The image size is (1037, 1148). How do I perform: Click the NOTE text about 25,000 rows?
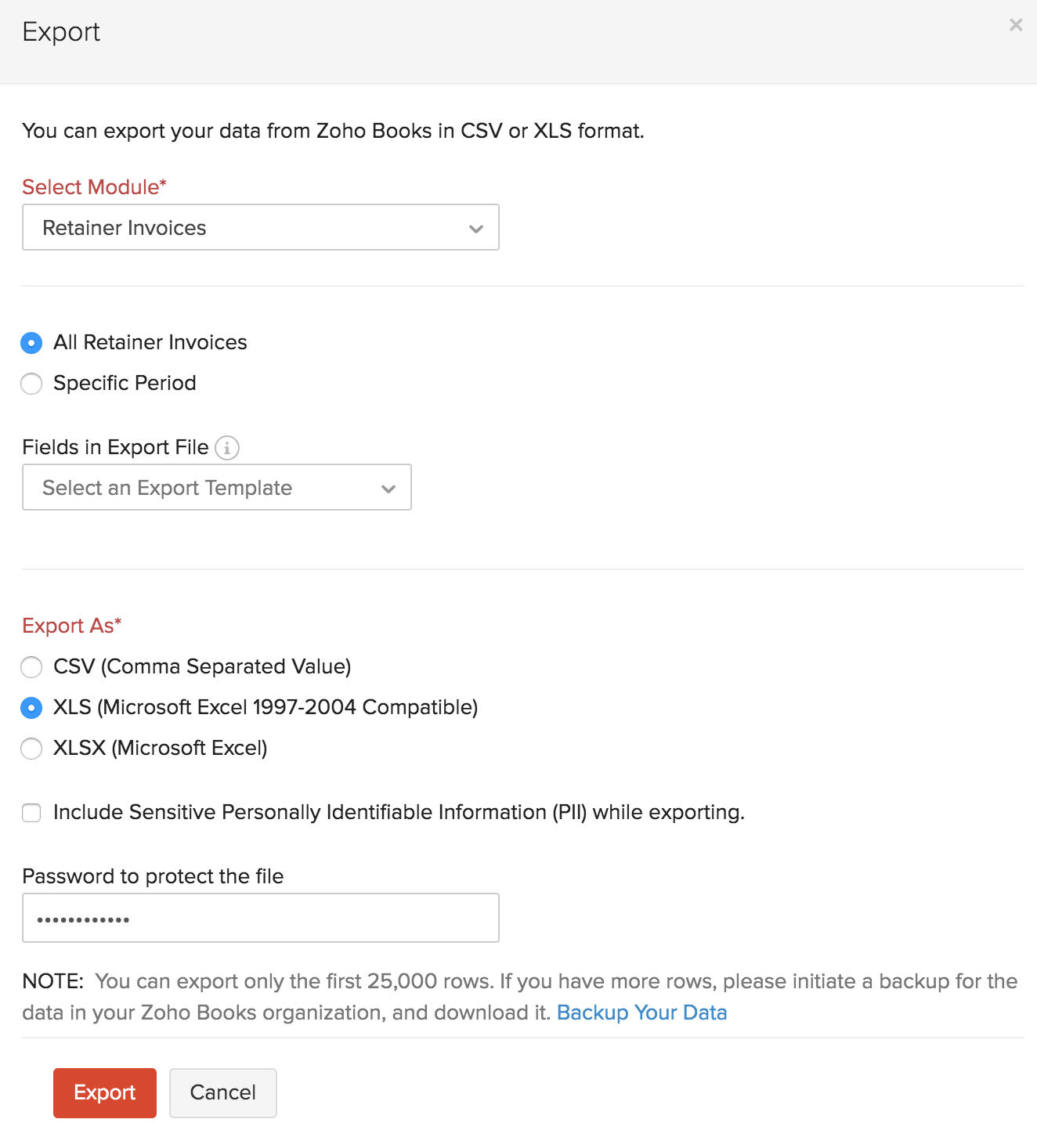point(517,996)
